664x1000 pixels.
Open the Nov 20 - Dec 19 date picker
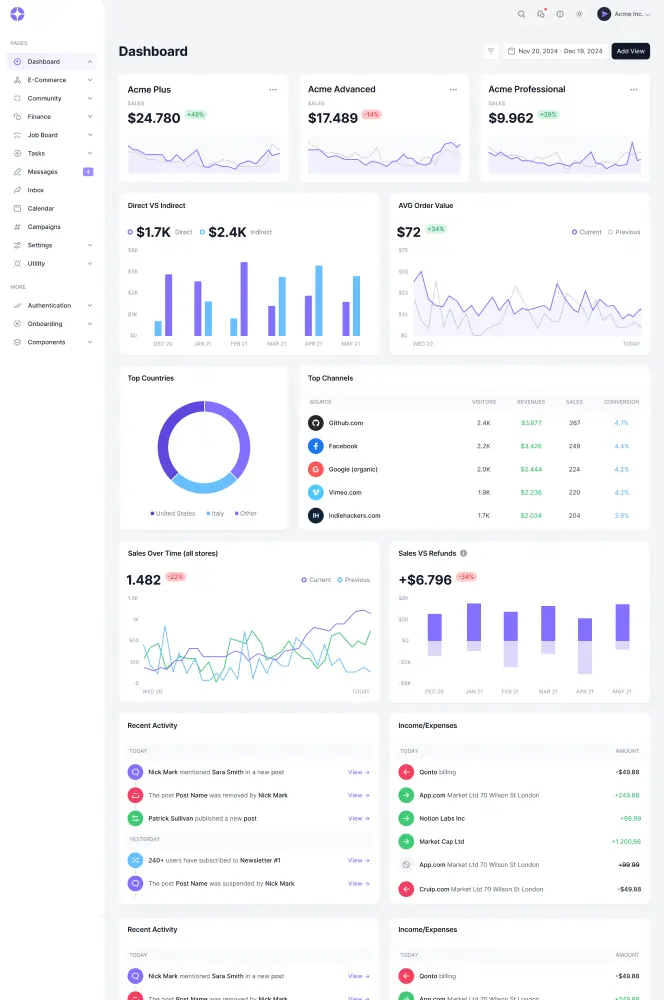(555, 51)
